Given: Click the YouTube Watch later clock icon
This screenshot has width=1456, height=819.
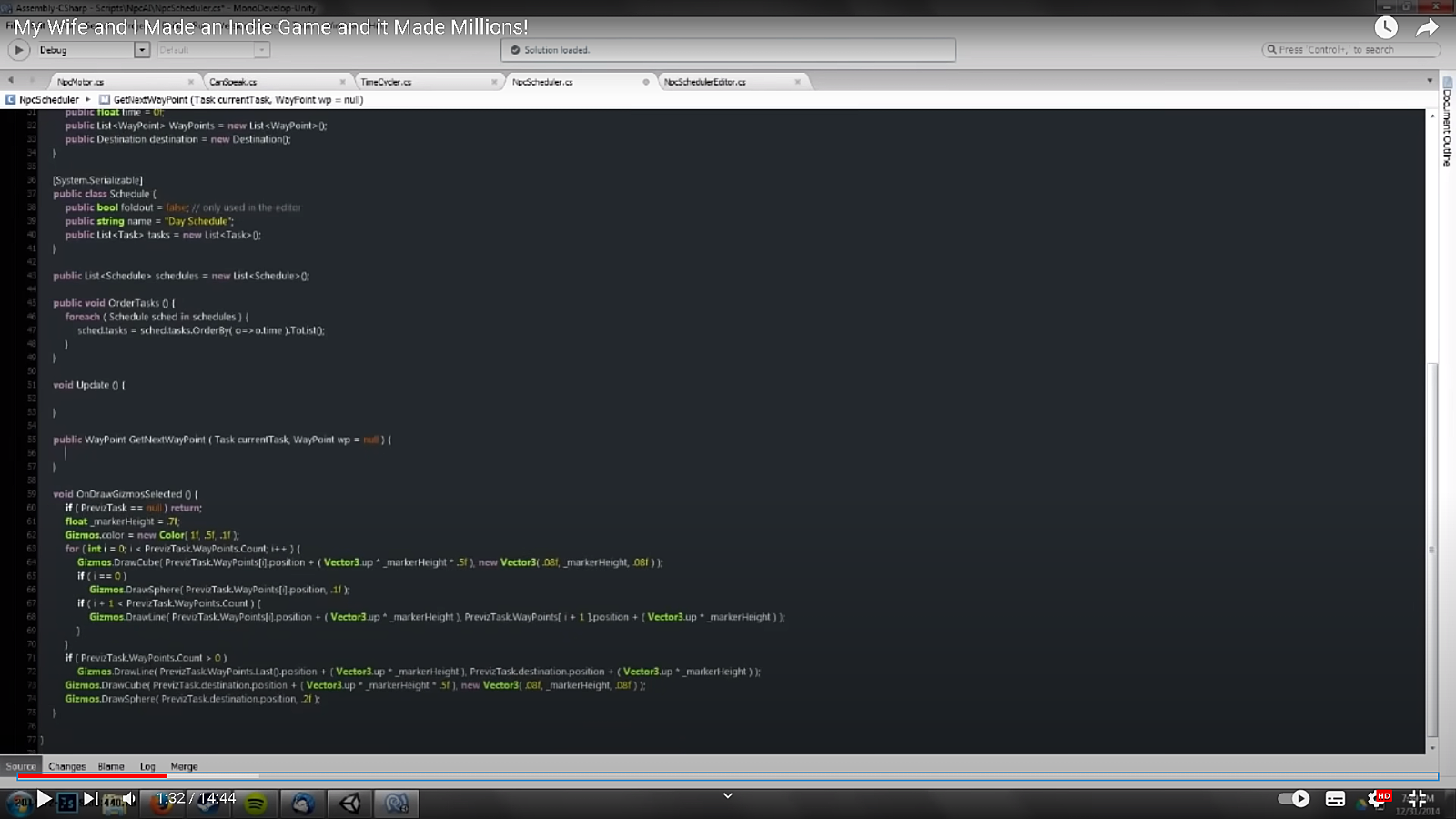Looking at the screenshot, I should pos(1386,28).
